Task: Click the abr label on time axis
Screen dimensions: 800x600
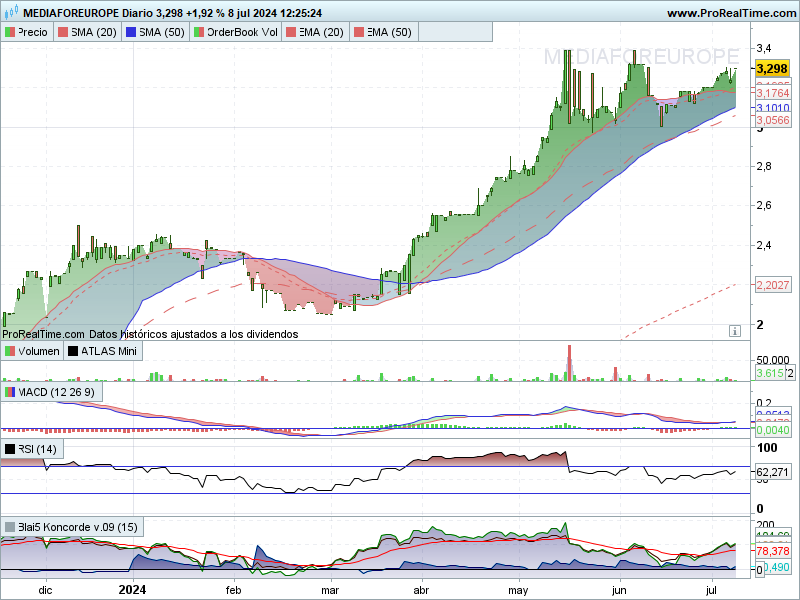Action: tap(421, 591)
